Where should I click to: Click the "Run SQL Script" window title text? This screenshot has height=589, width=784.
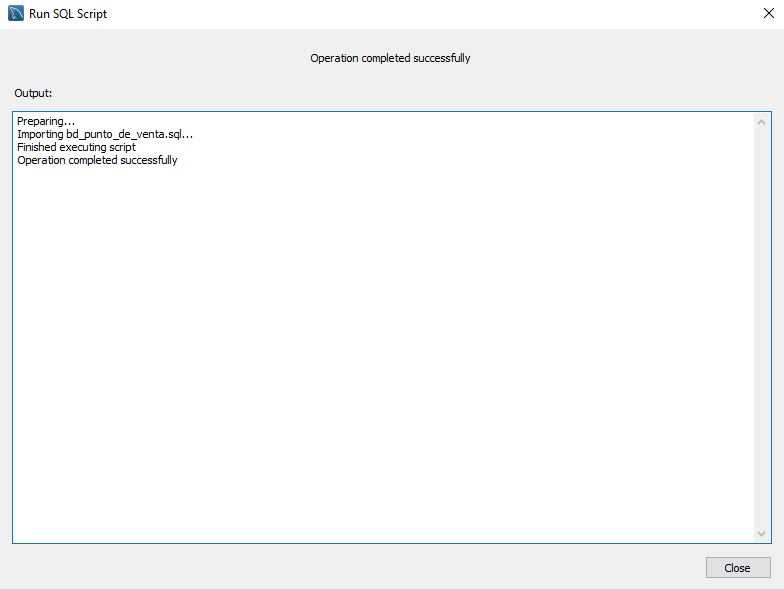(68, 14)
